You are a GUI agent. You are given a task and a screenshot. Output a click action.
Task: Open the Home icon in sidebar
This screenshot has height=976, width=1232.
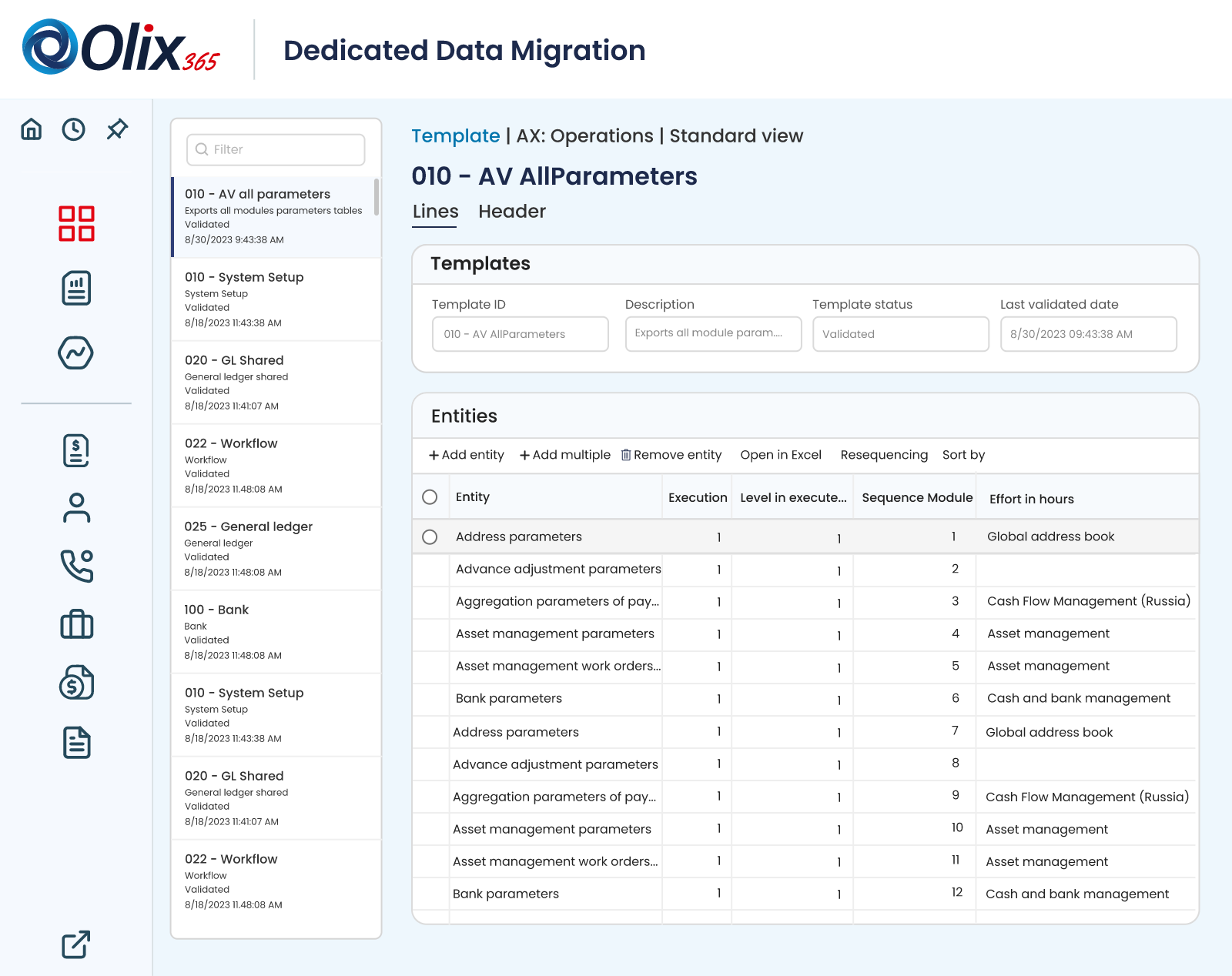pyautogui.click(x=32, y=129)
